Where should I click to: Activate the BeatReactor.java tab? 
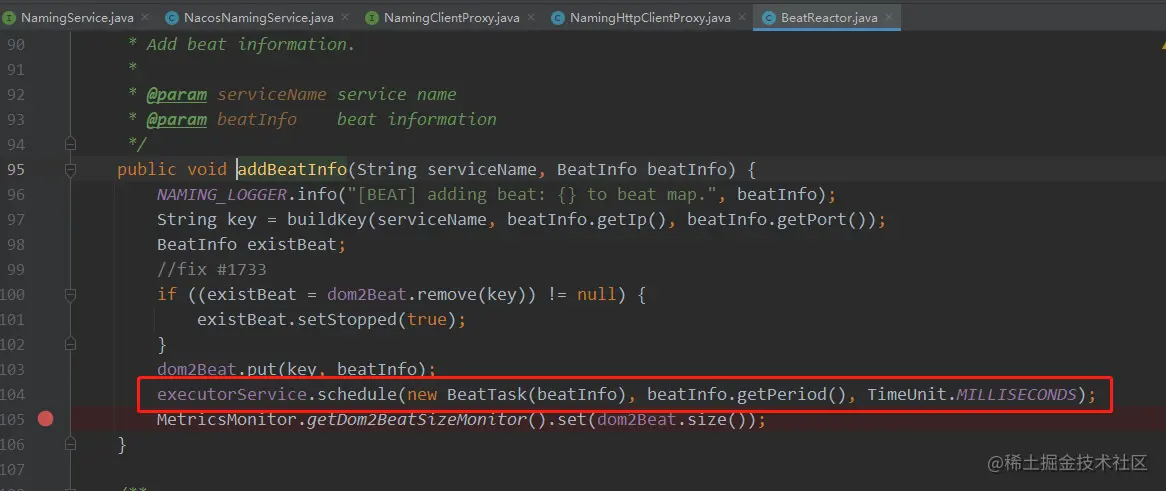click(829, 17)
